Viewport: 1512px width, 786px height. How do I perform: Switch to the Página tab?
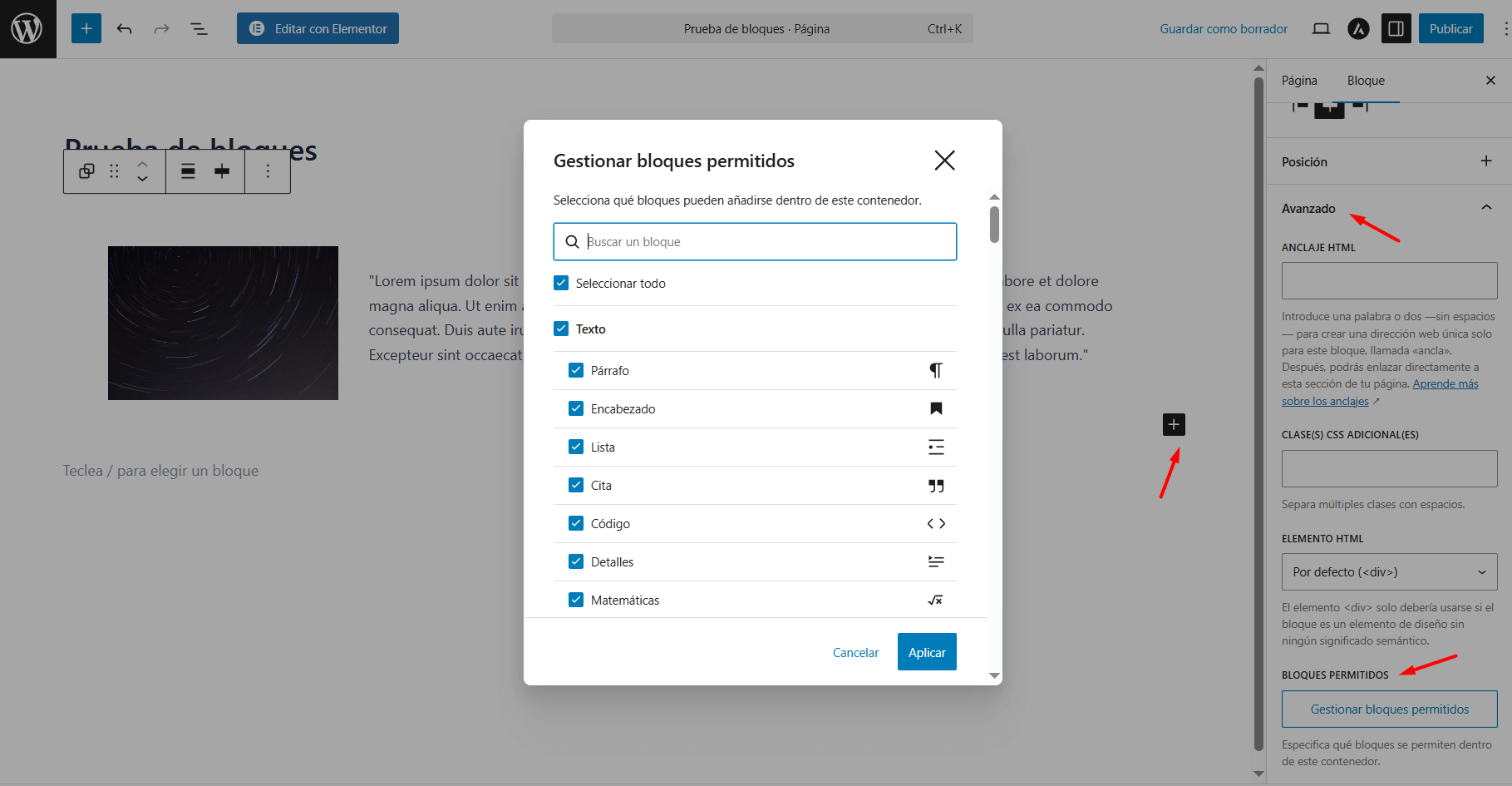click(1299, 81)
